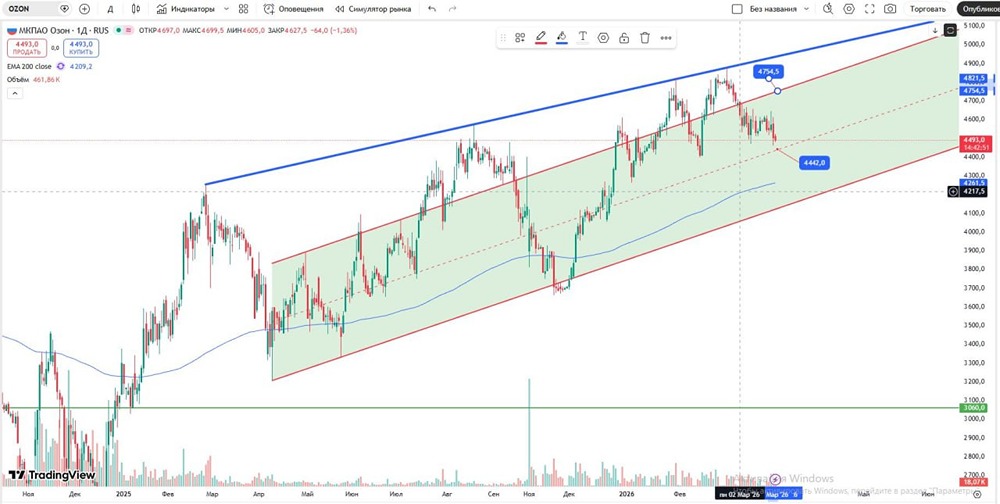This screenshot has width=1000, height=504.
Task: Click the 2026 label on time axis
Action: (x=627, y=494)
